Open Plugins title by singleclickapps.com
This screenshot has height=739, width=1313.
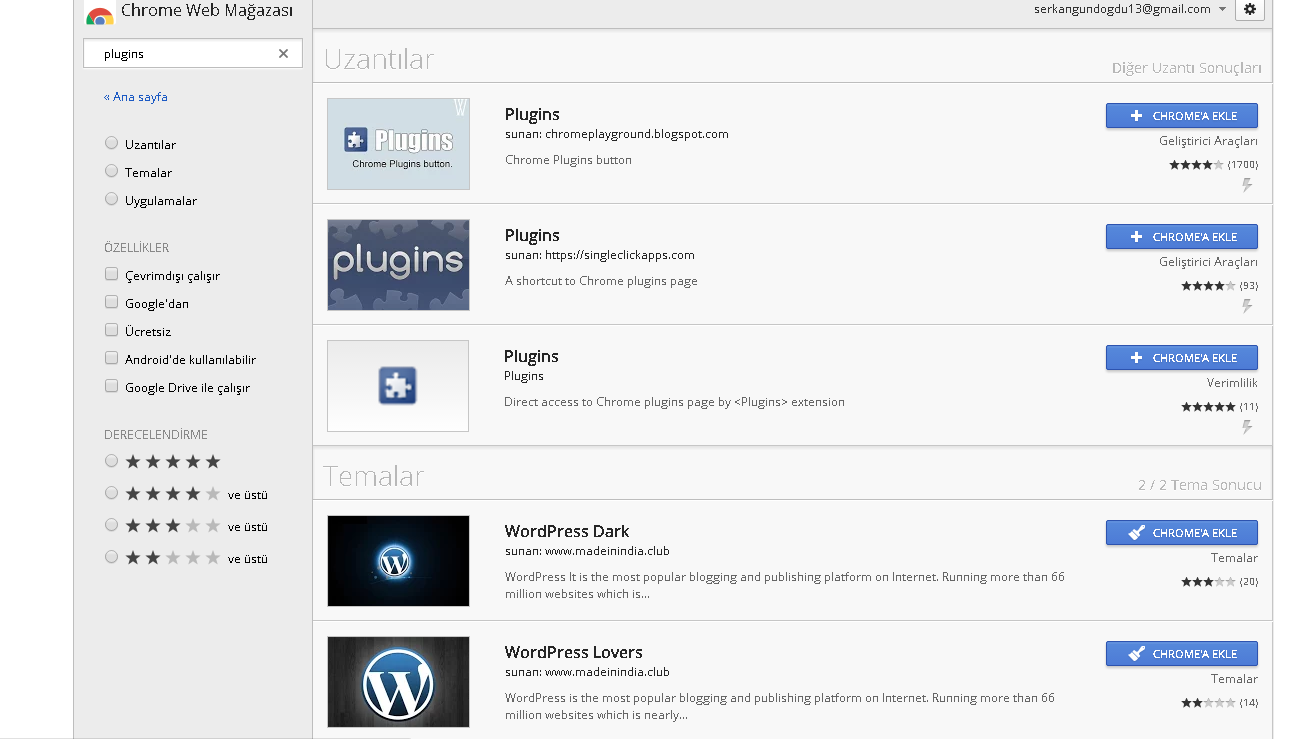532,235
